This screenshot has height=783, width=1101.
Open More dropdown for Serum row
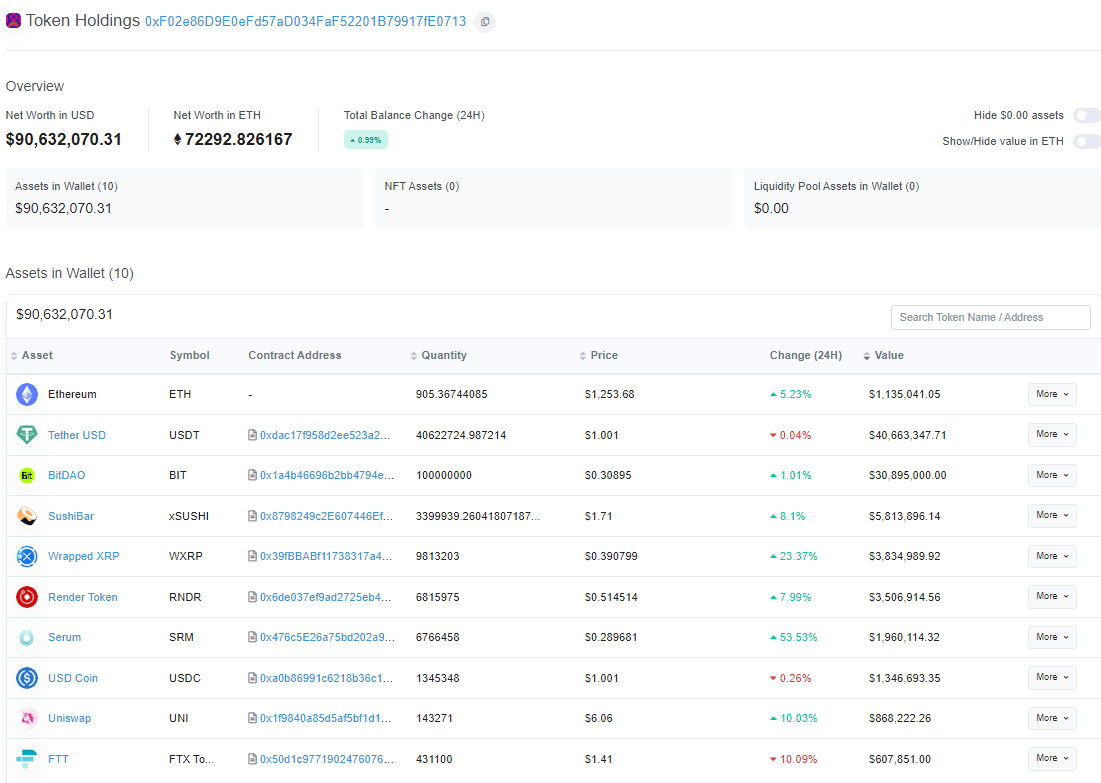coord(1052,637)
